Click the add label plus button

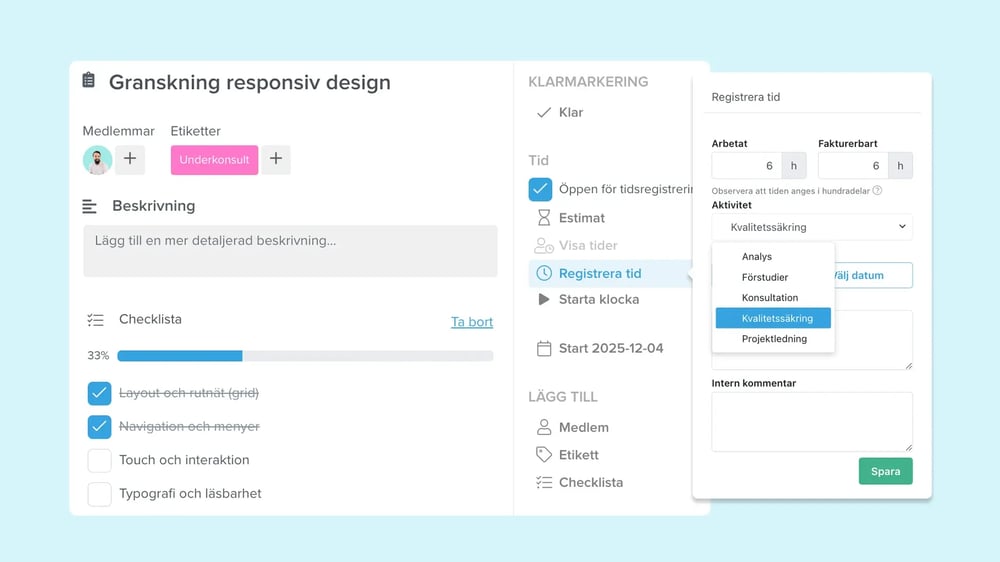tap(276, 160)
